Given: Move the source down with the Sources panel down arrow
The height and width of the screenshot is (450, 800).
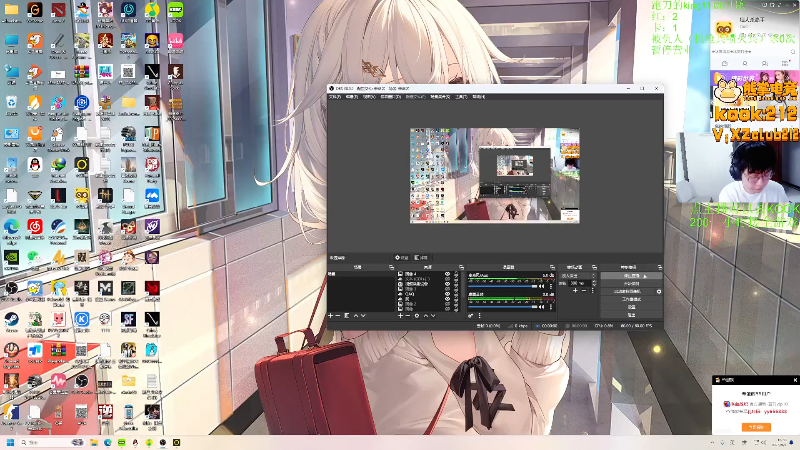Looking at the screenshot, I should [x=433, y=316].
